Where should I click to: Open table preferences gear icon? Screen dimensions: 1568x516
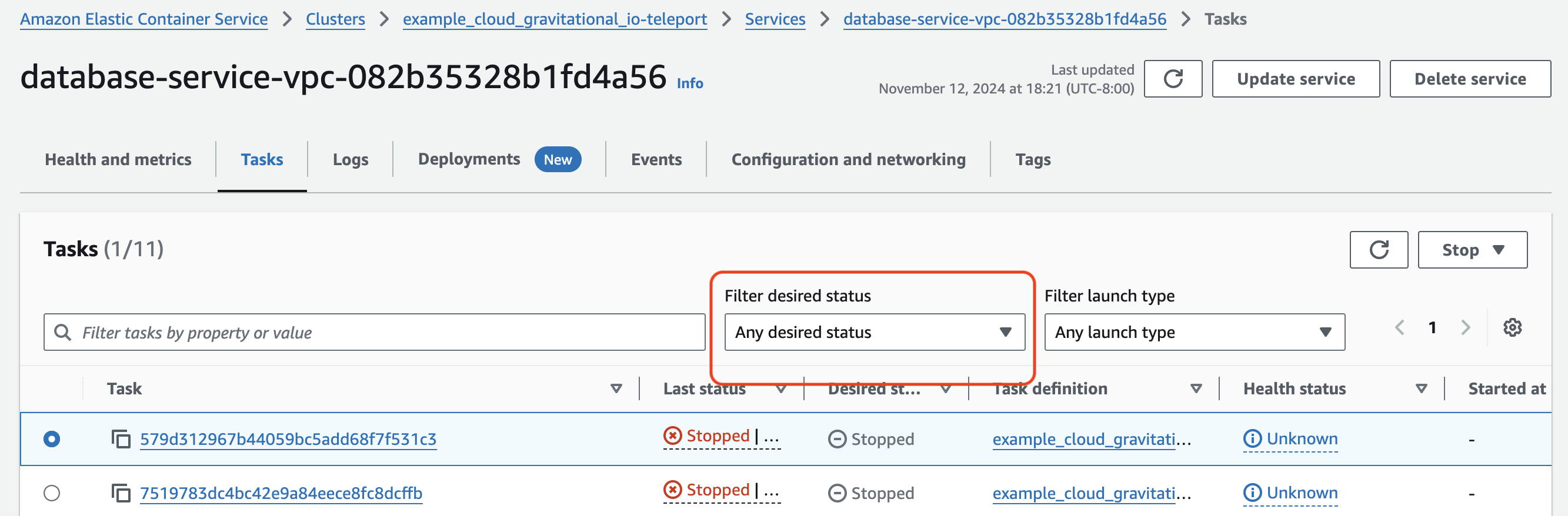coord(1512,327)
